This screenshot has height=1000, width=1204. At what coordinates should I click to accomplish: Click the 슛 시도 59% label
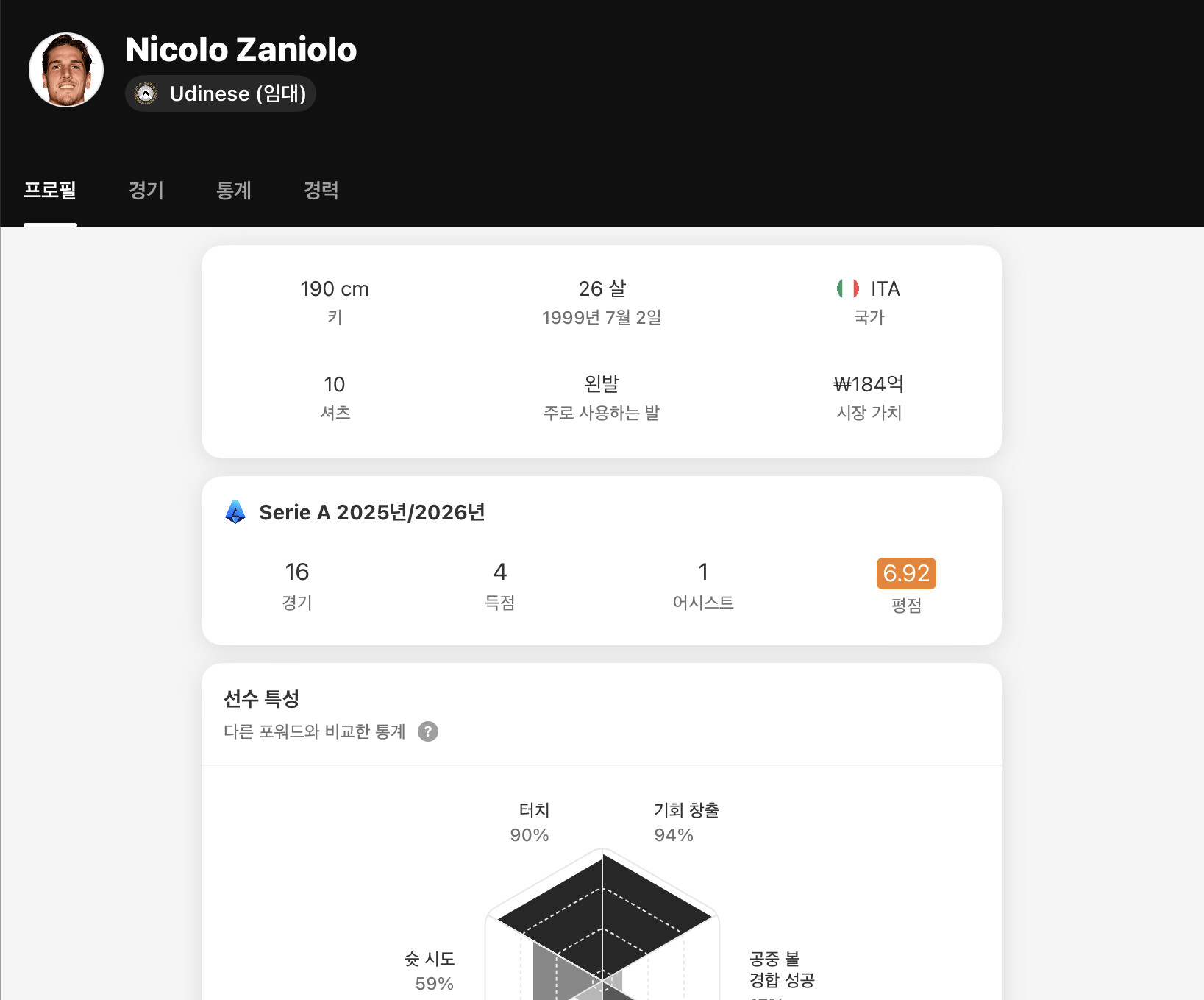point(432,971)
